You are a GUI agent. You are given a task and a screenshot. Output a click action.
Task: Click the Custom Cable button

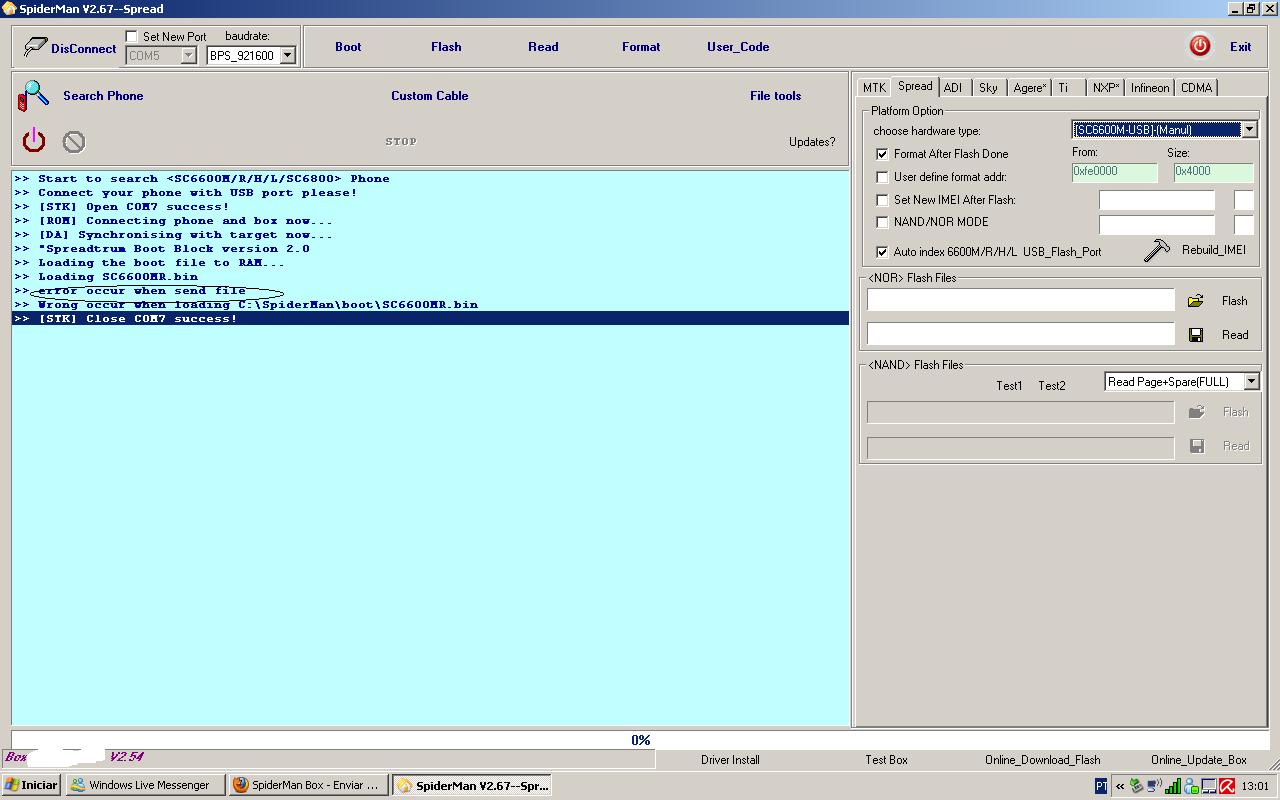(430, 96)
